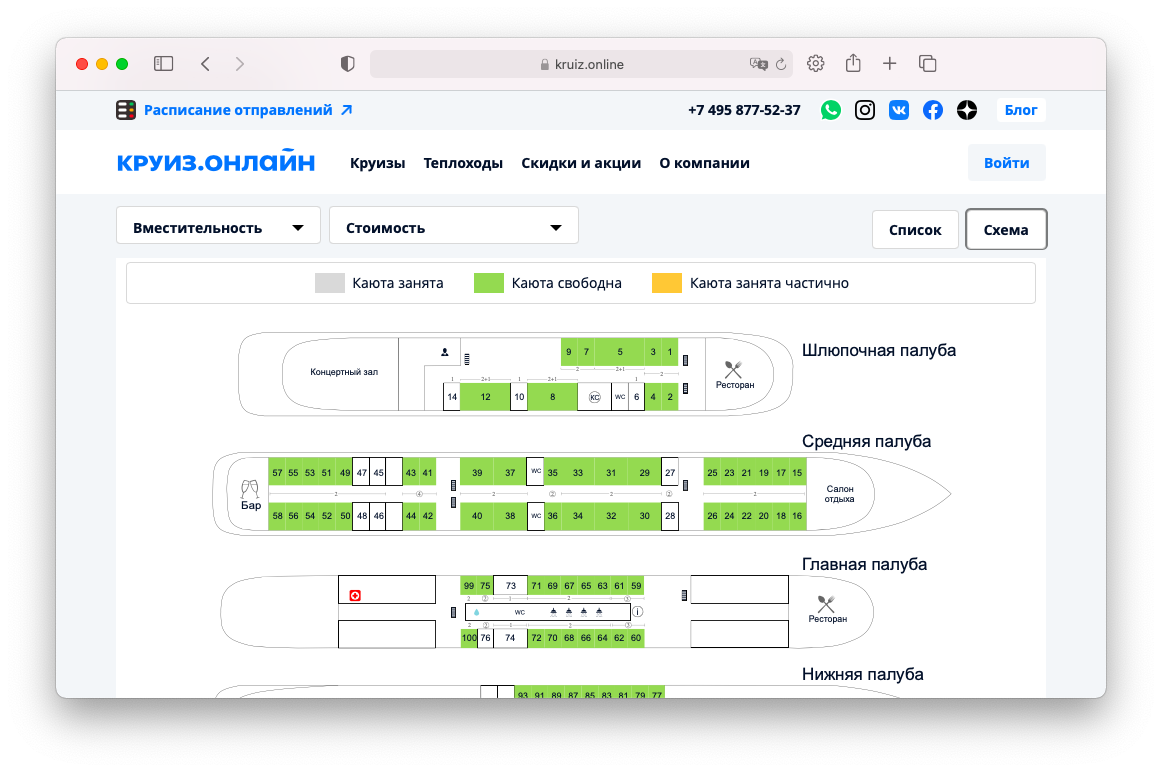
Task: Click the green Каюта свободна legend swatch
Action: [487, 283]
